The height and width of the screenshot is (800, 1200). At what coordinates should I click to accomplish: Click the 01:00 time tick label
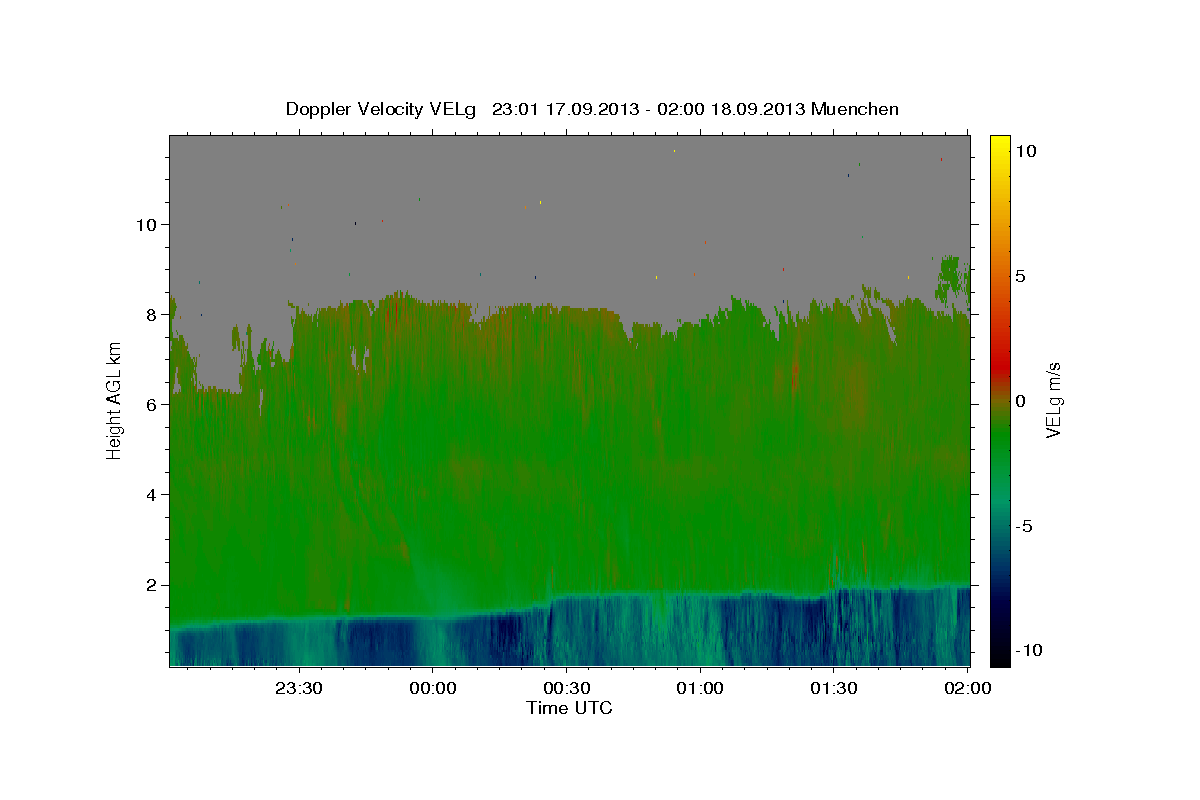(700, 688)
